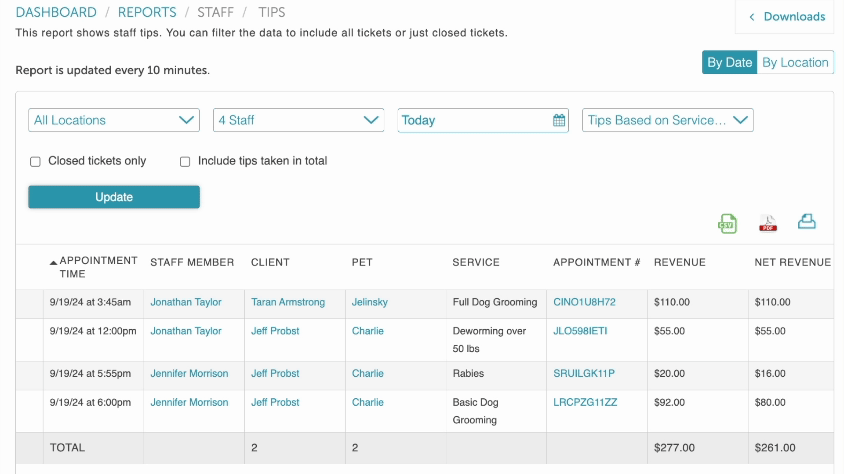The width and height of the screenshot is (844, 474).
Task: Open staff member Jennifer Morrison Rabies row
Action: tap(189, 374)
